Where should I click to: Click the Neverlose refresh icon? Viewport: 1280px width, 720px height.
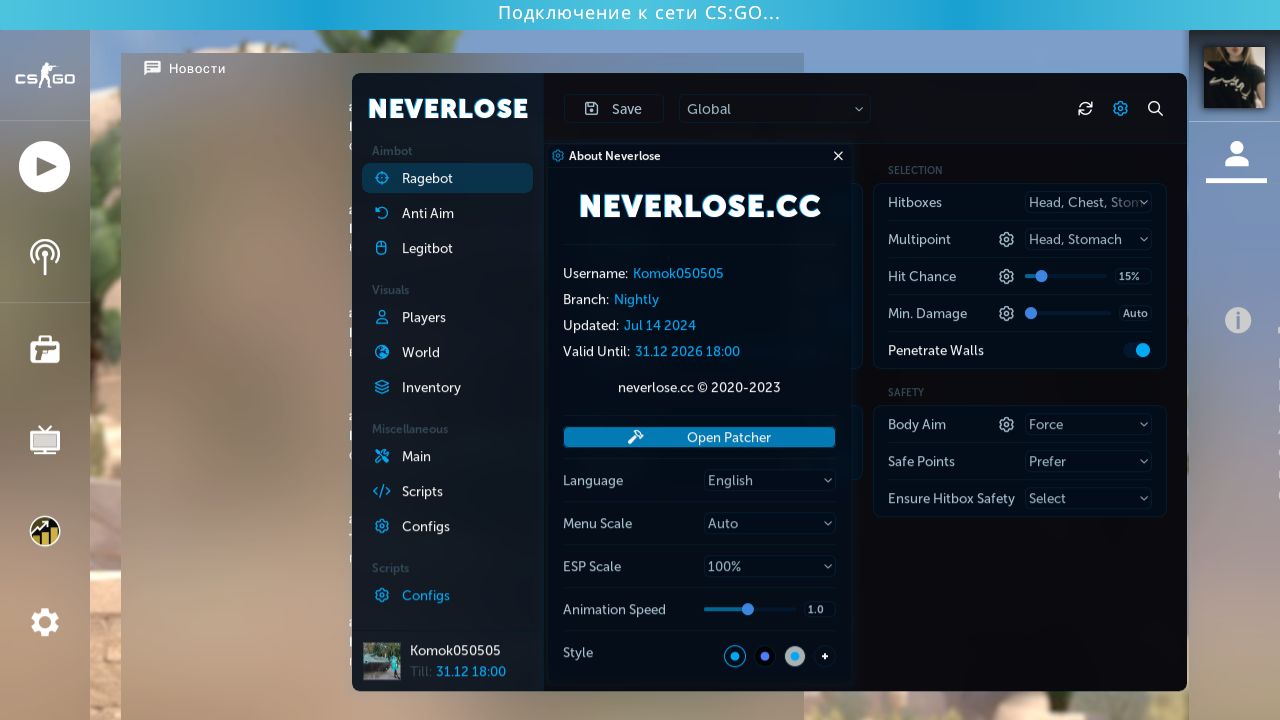(x=1085, y=109)
